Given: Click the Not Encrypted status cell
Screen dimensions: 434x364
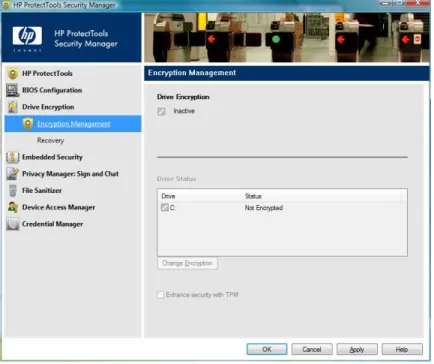Looking at the screenshot, I should pyautogui.click(x=264, y=208).
